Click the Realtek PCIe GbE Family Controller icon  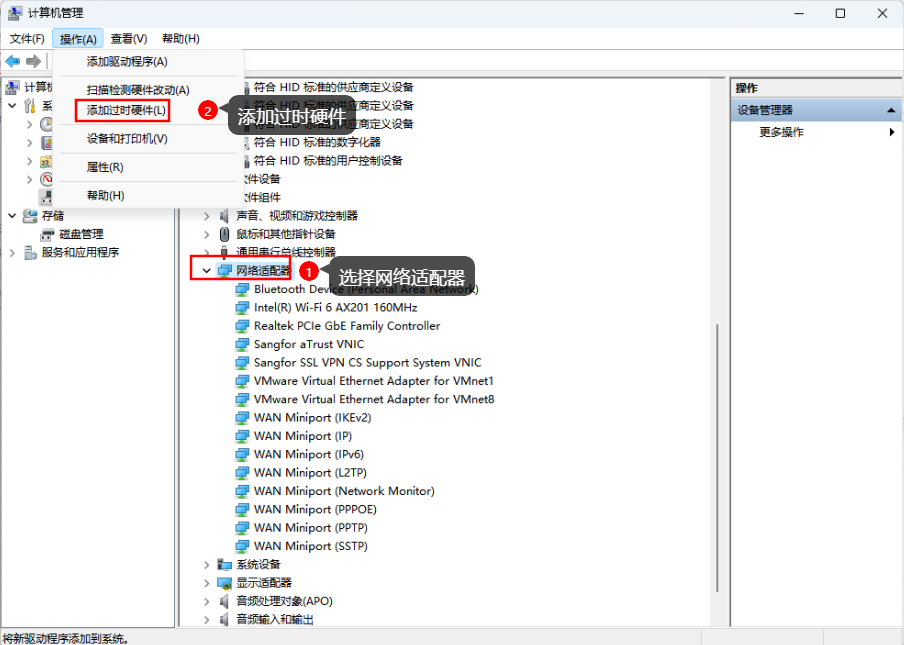coord(242,326)
